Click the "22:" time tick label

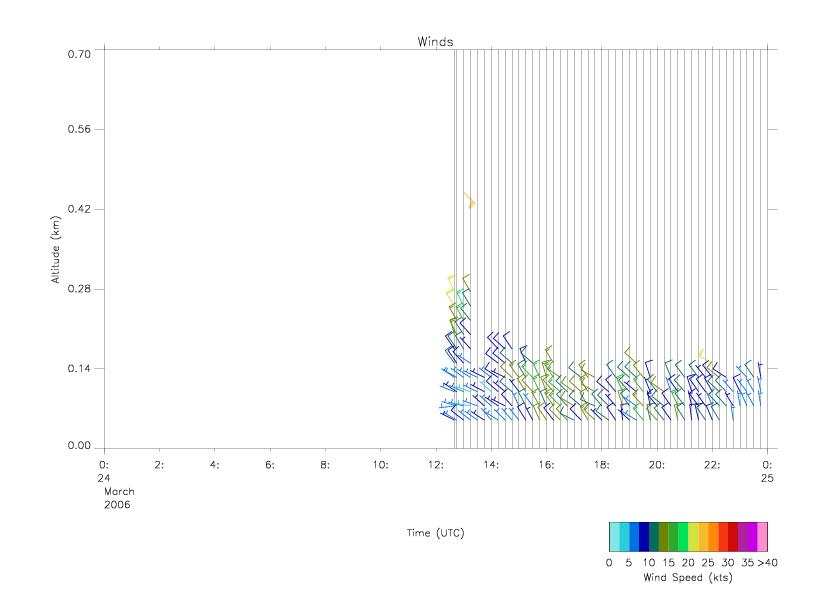tap(712, 465)
